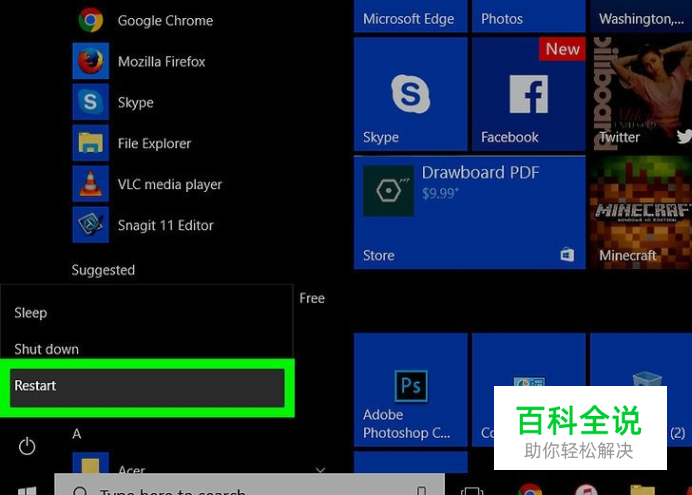Choose Sleep from the power menu
The height and width of the screenshot is (495, 692).
[x=147, y=313]
